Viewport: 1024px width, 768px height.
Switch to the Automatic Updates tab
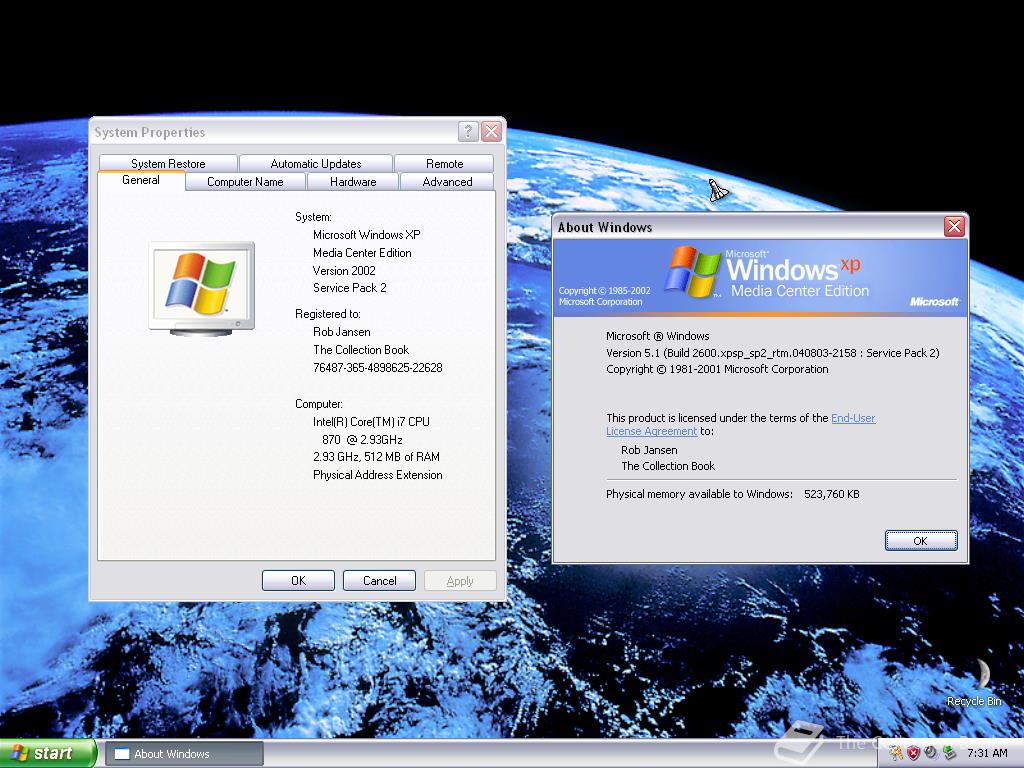(x=316, y=163)
